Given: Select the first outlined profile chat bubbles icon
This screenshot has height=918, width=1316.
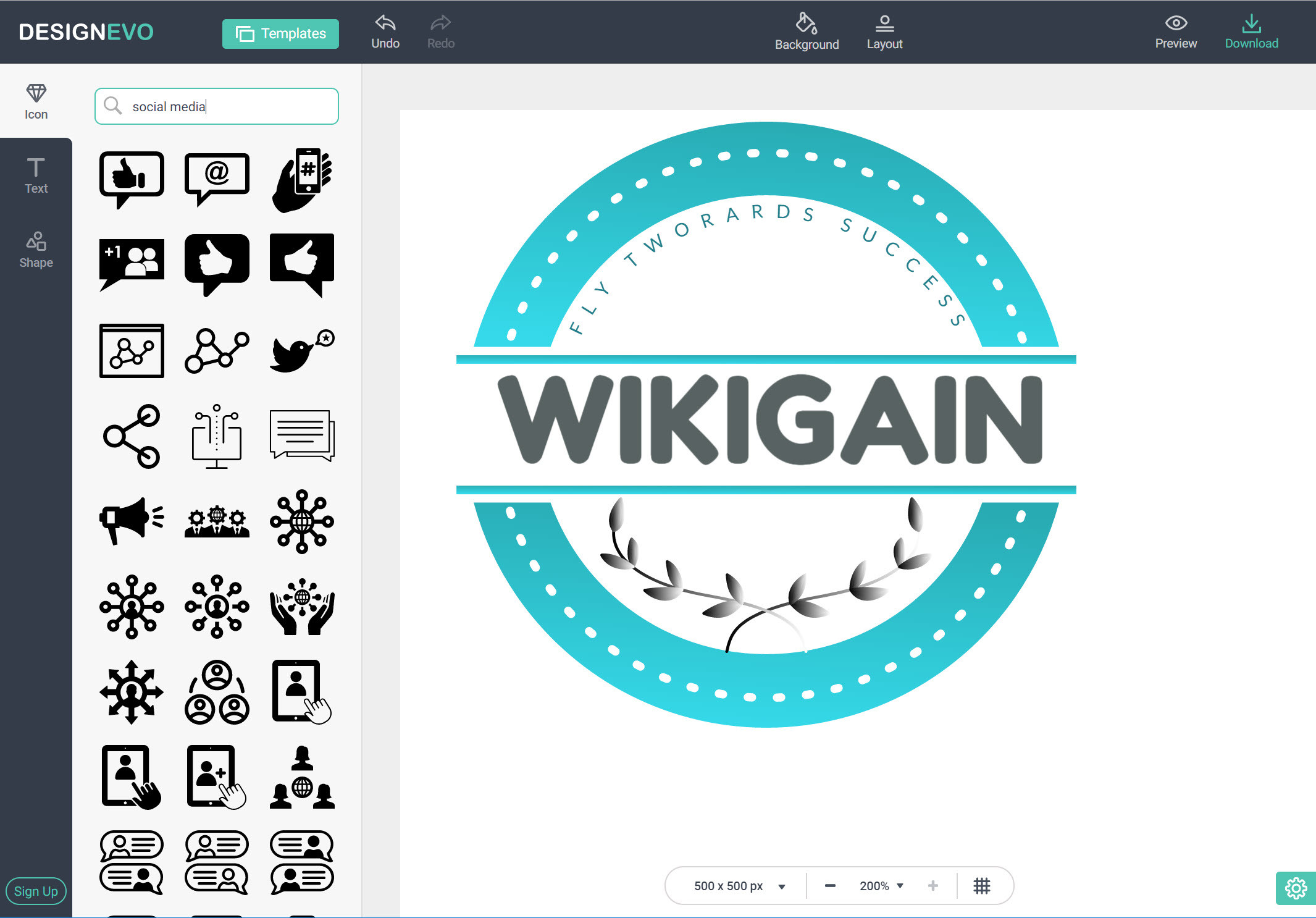Looking at the screenshot, I should (x=132, y=862).
